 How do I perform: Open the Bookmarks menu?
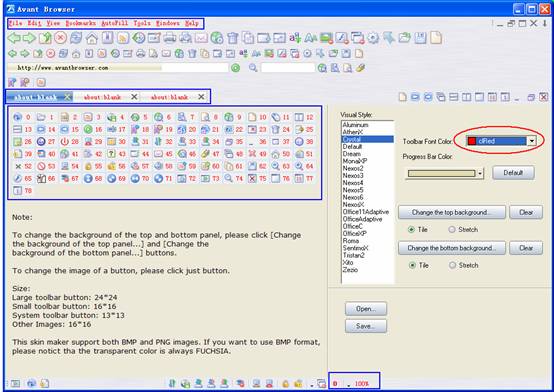[x=81, y=23]
